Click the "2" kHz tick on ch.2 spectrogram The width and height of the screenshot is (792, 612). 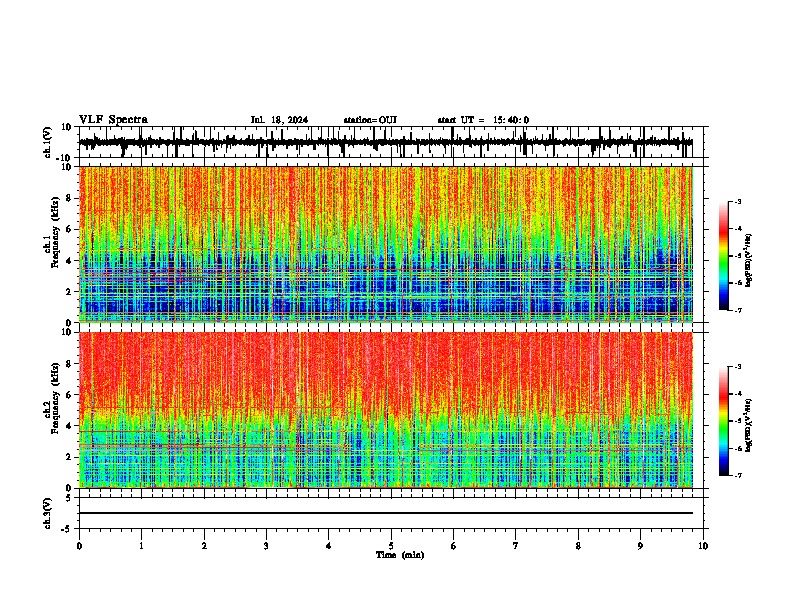coord(69,457)
